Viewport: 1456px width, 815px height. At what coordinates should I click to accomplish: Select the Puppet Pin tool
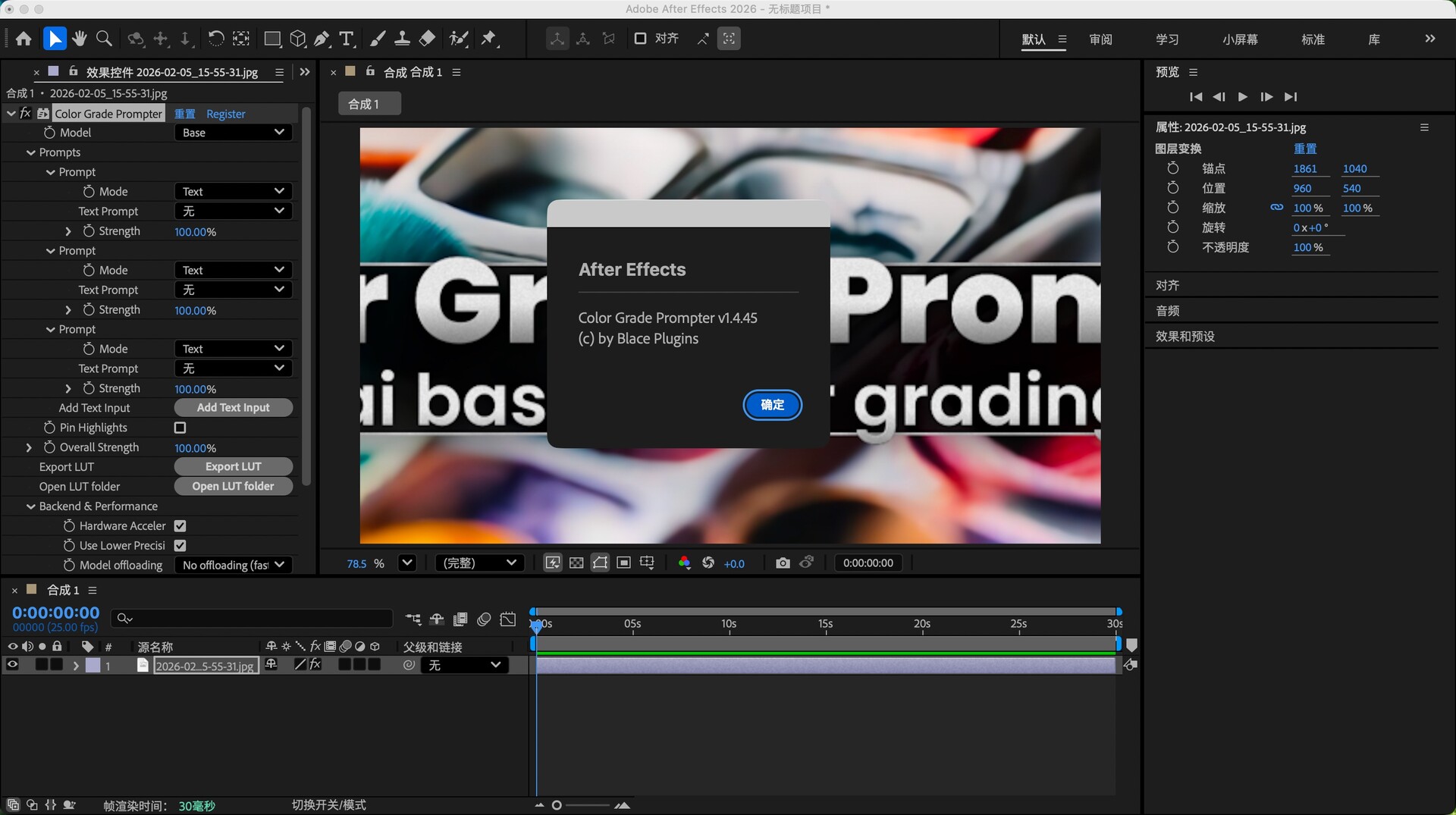coord(489,39)
